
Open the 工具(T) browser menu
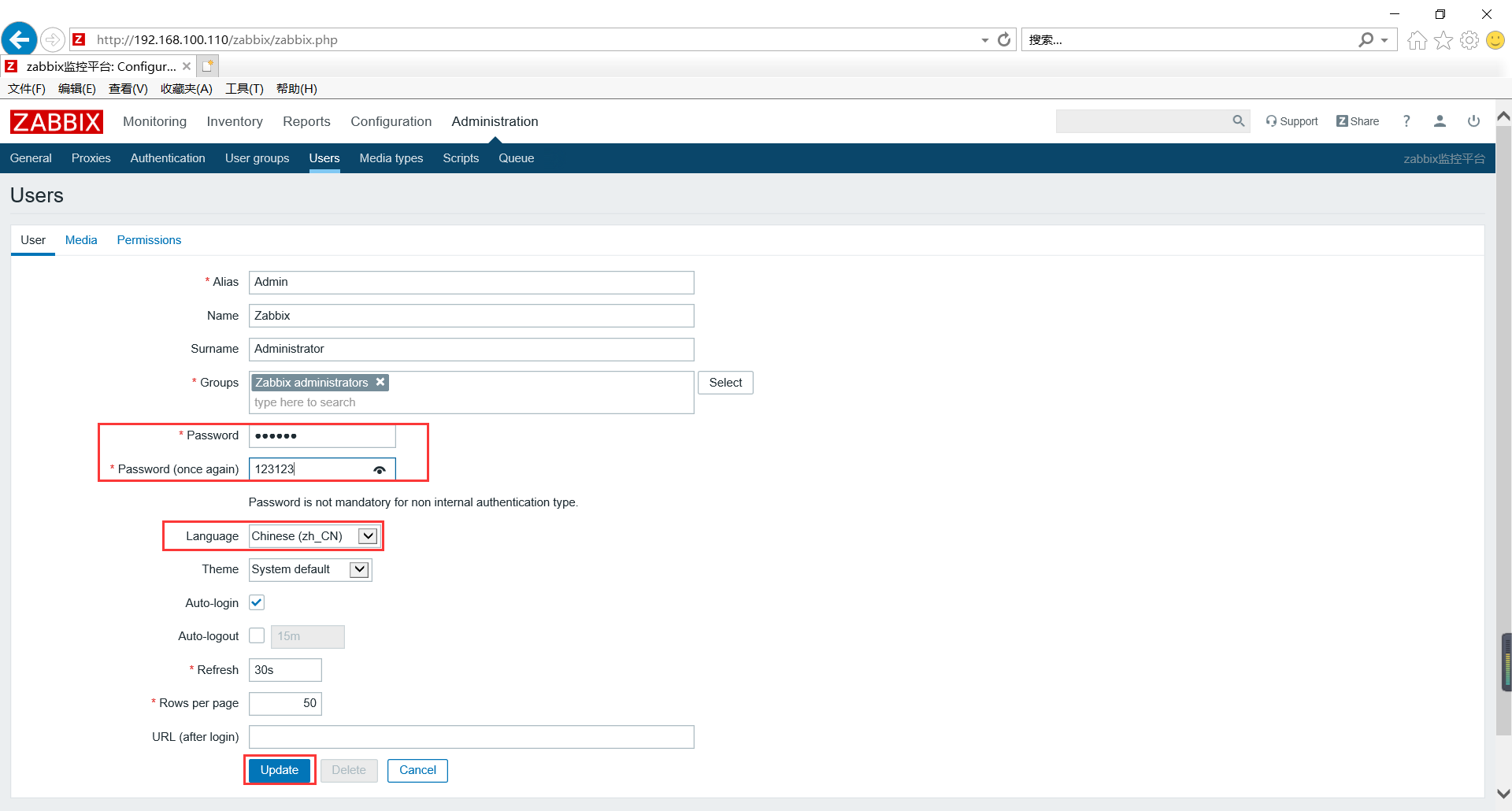click(x=244, y=89)
